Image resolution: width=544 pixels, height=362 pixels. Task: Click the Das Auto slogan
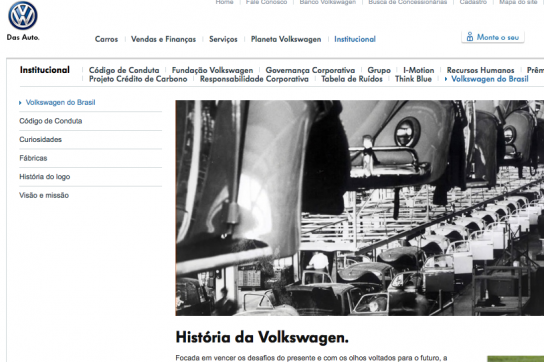click(x=23, y=37)
